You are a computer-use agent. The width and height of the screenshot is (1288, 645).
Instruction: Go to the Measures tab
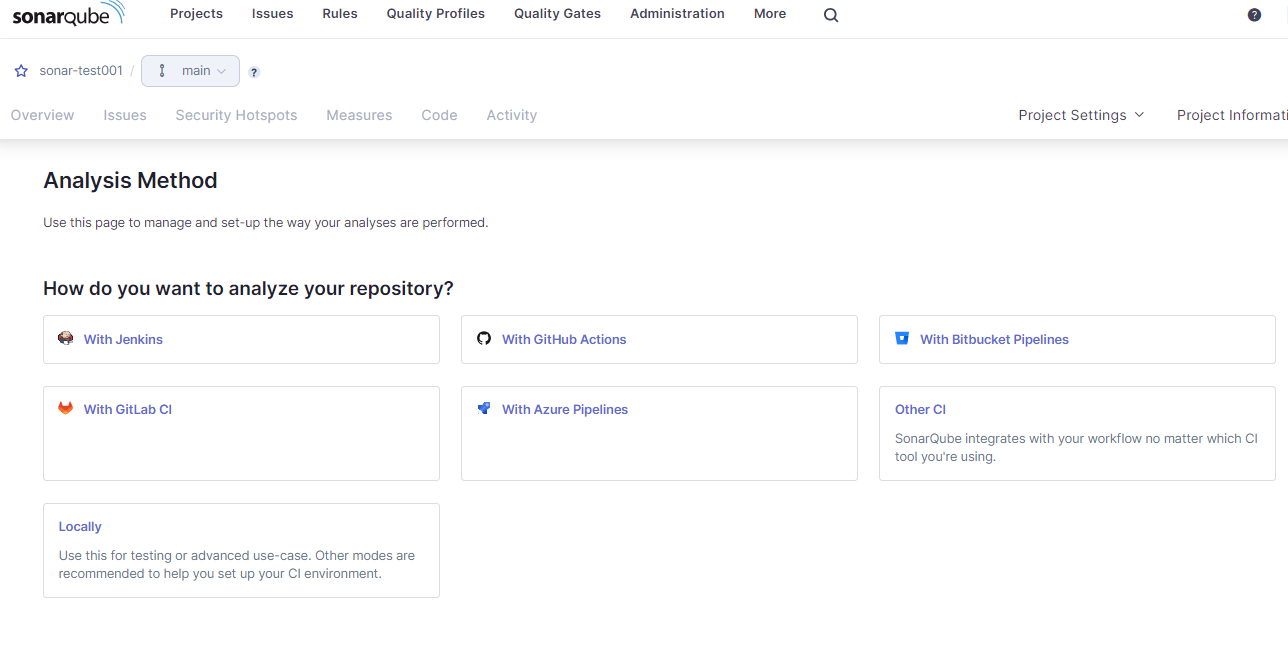point(359,115)
